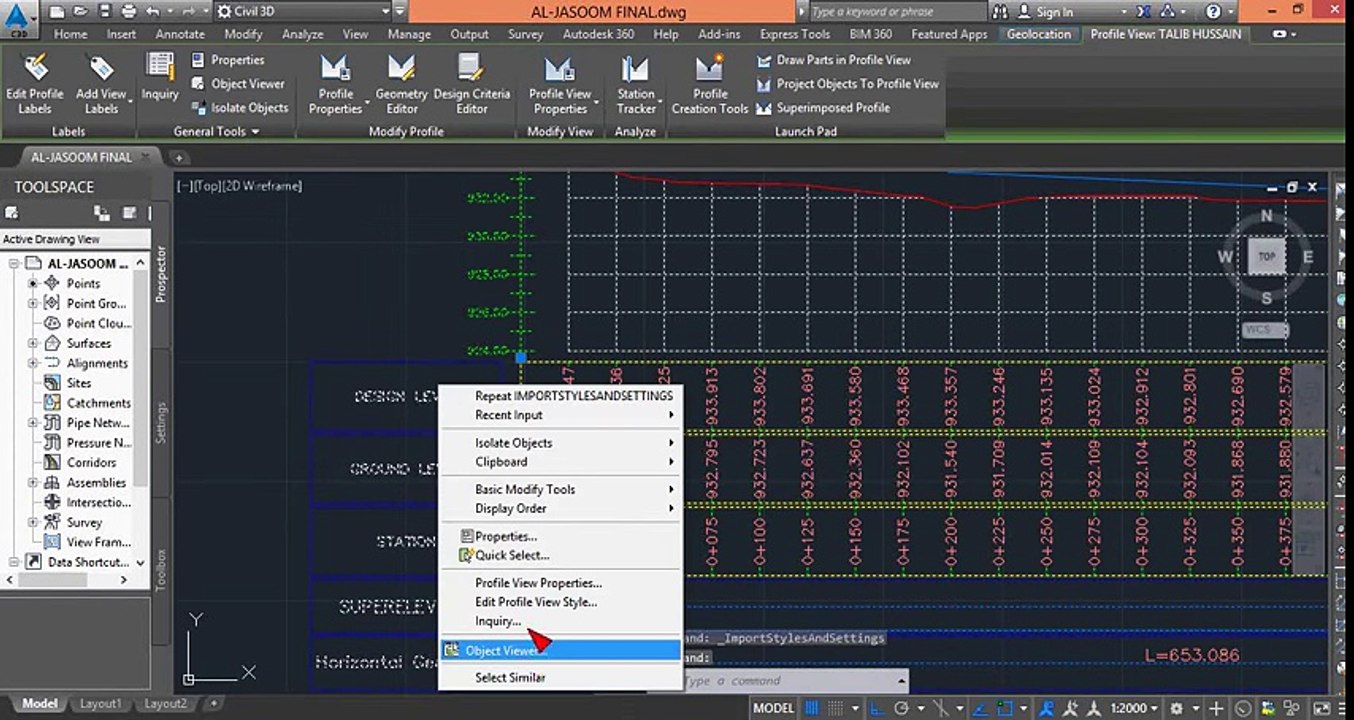1354x720 pixels.
Task: Toggle snap mode in status bar
Action: [837, 708]
